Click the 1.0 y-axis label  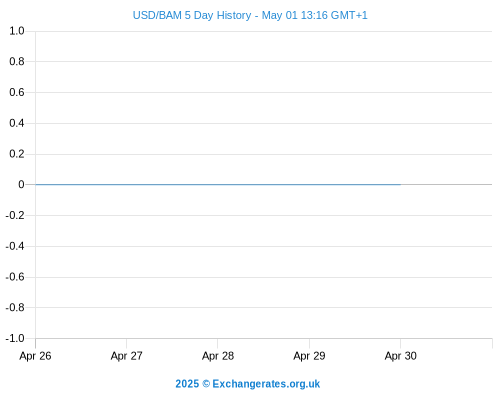point(17,31)
